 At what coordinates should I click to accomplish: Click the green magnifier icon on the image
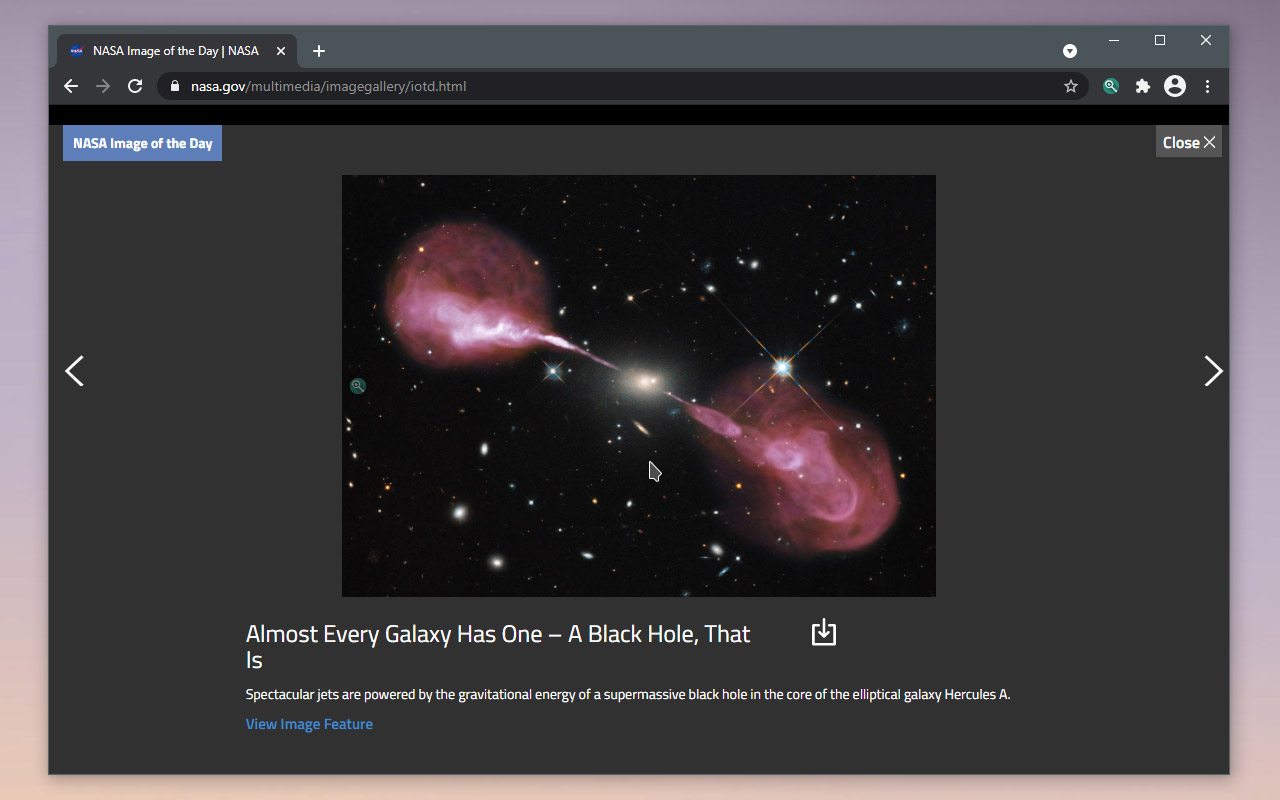click(x=358, y=386)
